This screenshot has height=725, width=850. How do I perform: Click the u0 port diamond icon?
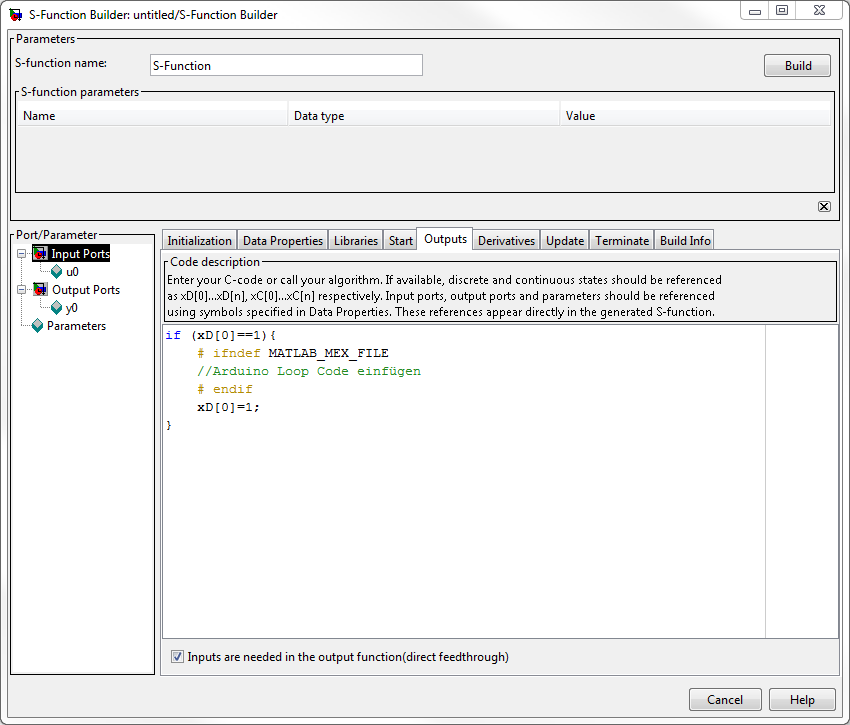56,272
